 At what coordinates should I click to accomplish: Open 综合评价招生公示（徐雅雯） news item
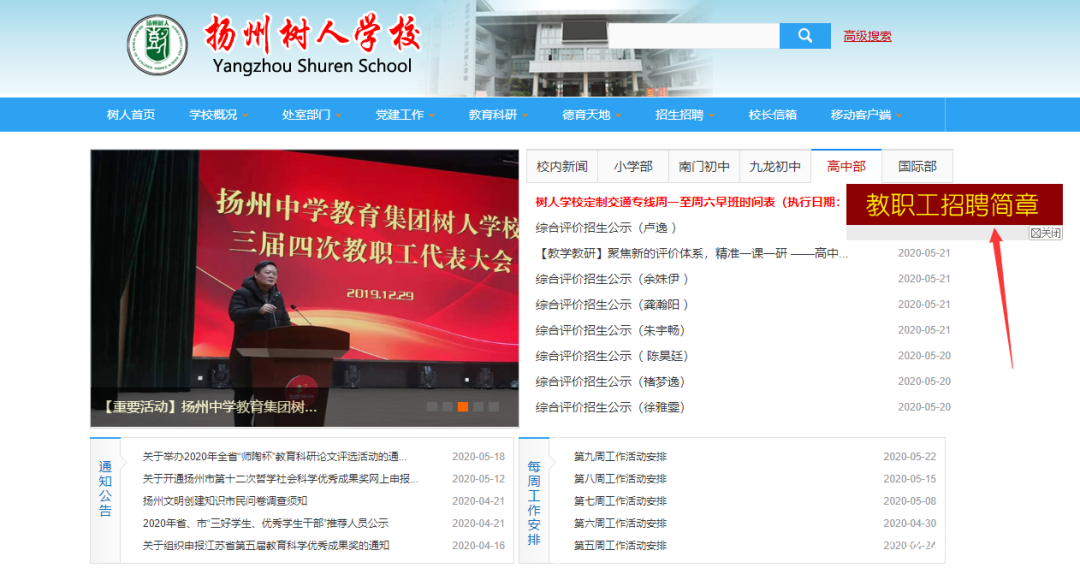(611, 408)
